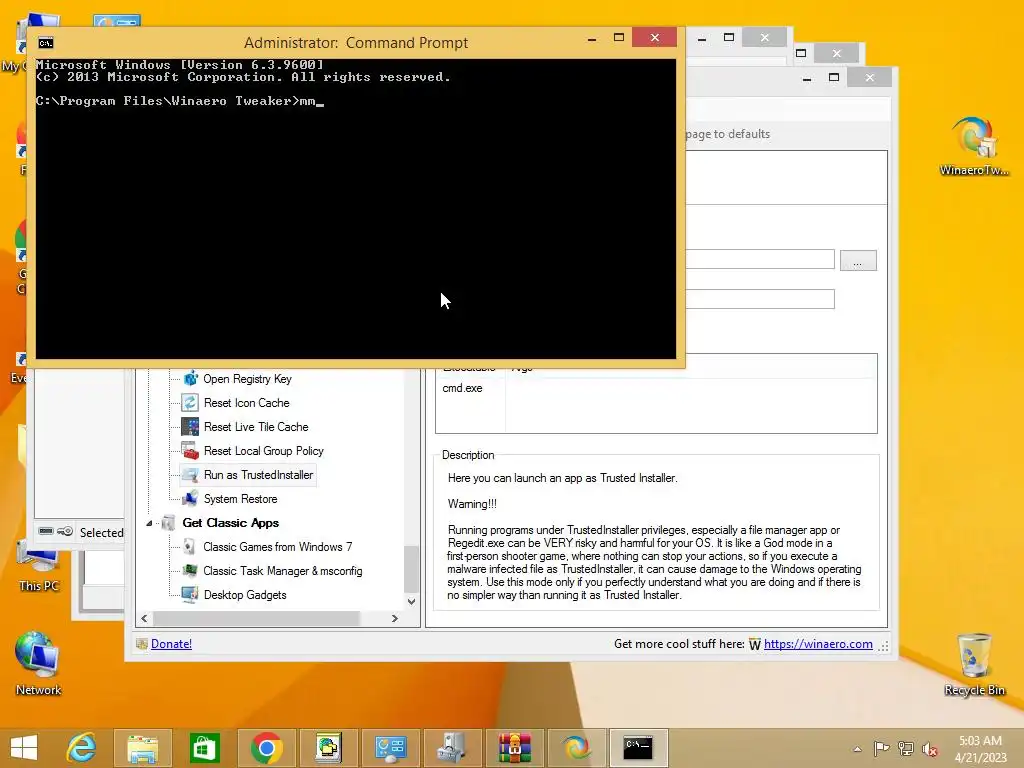The height and width of the screenshot is (768, 1024).
Task: Launch Internet Explorer from taskbar
Action: pyautogui.click(x=82, y=748)
